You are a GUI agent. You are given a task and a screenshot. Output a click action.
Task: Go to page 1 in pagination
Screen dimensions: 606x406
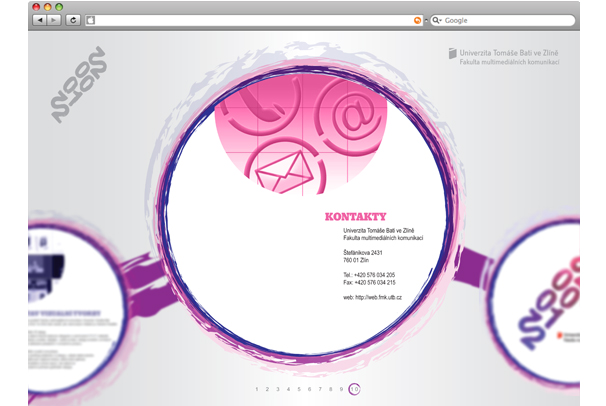pyautogui.click(x=256, y=388)
